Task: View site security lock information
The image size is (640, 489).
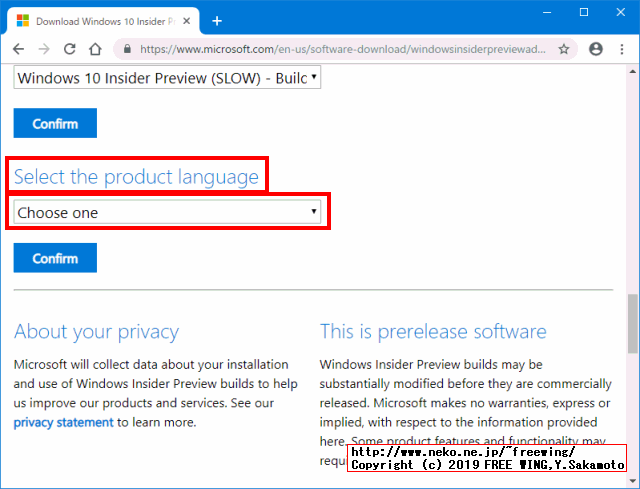Action: 127,49
